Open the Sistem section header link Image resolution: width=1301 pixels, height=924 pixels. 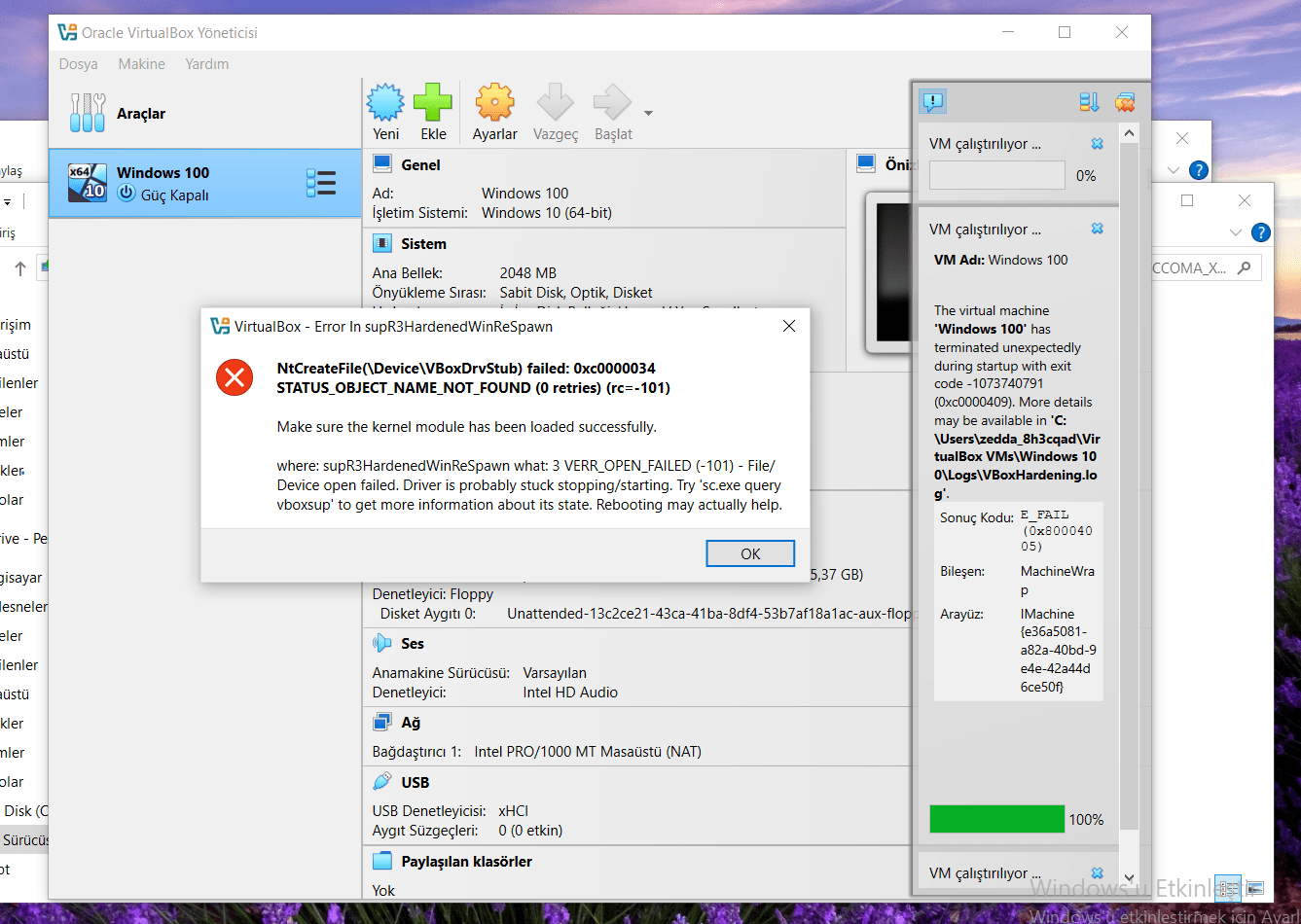click(x=423, y=244)
